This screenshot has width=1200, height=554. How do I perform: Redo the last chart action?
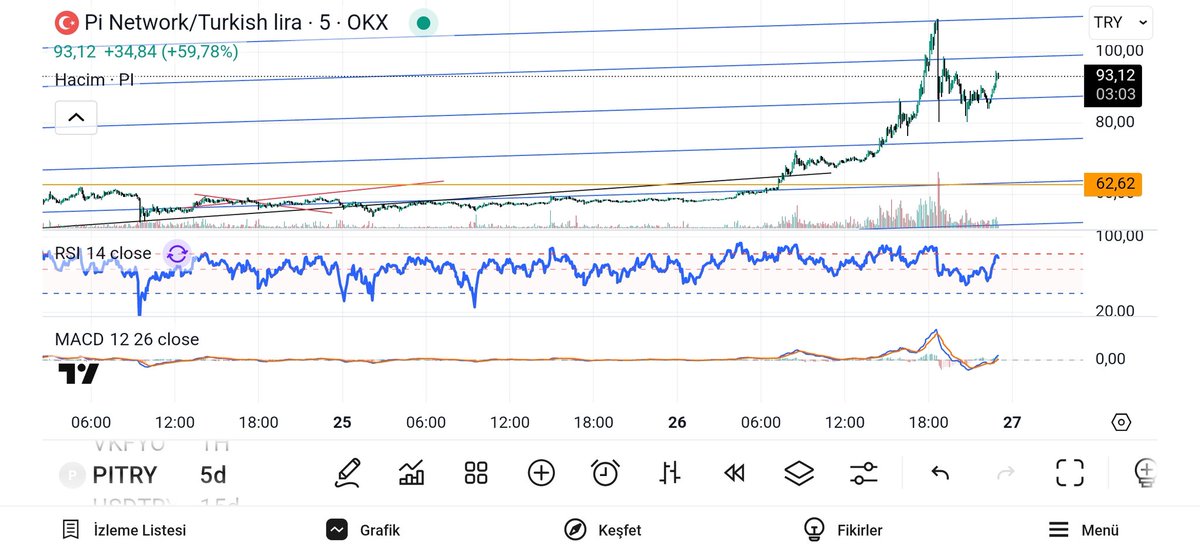point(1006,472)
